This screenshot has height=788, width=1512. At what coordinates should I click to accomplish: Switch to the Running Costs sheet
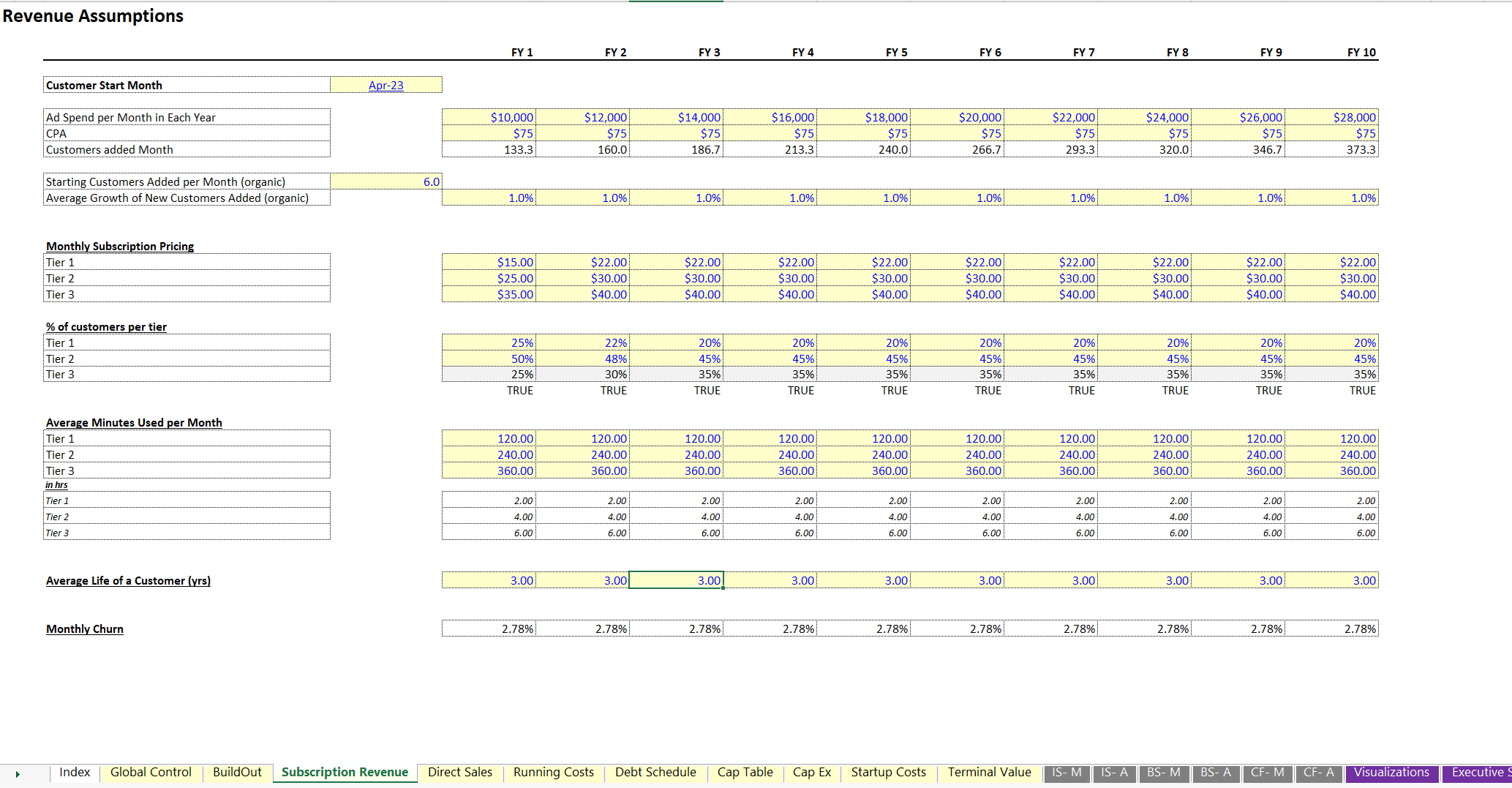[x=553, y=772]
